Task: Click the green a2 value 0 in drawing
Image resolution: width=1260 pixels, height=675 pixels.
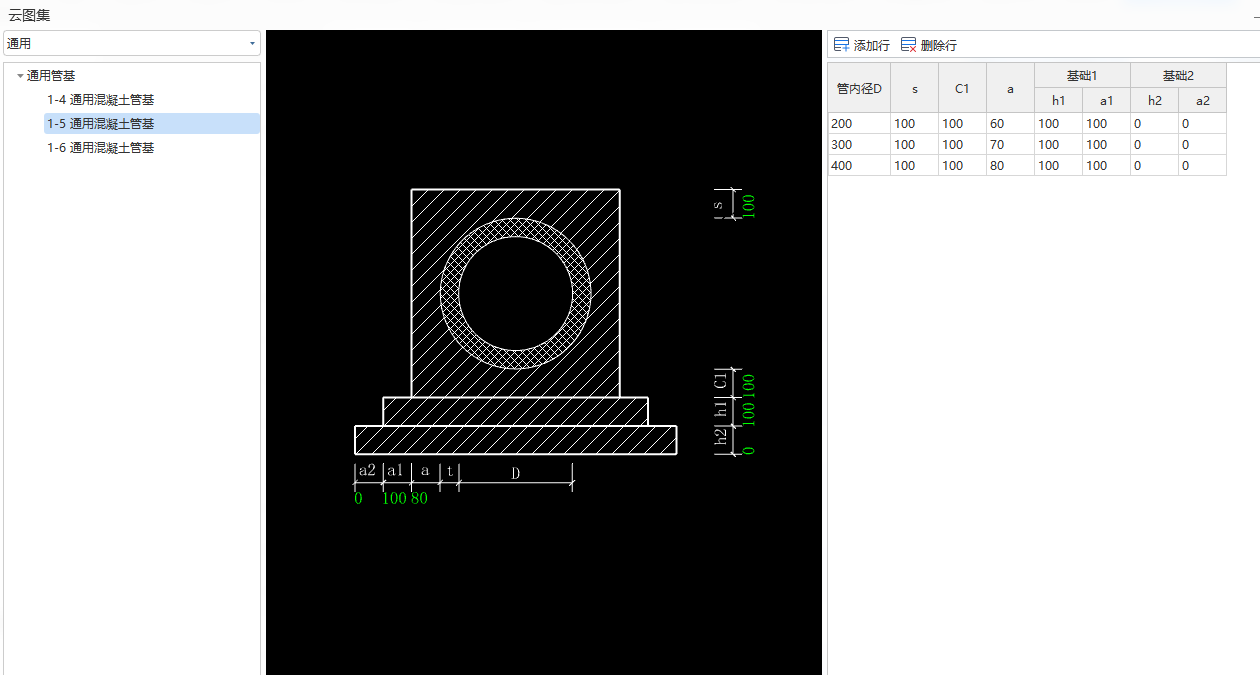Action: click(x=358, y=498)
